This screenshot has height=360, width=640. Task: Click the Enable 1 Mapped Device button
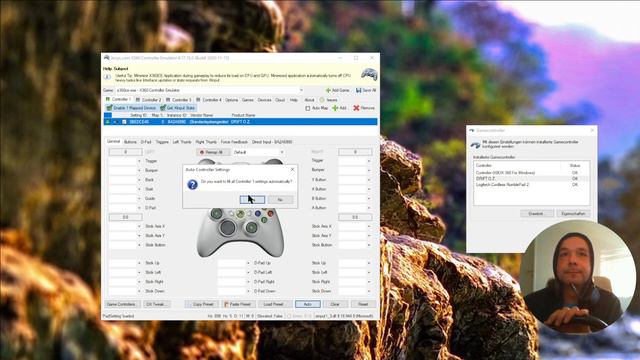tap(131, 108)
